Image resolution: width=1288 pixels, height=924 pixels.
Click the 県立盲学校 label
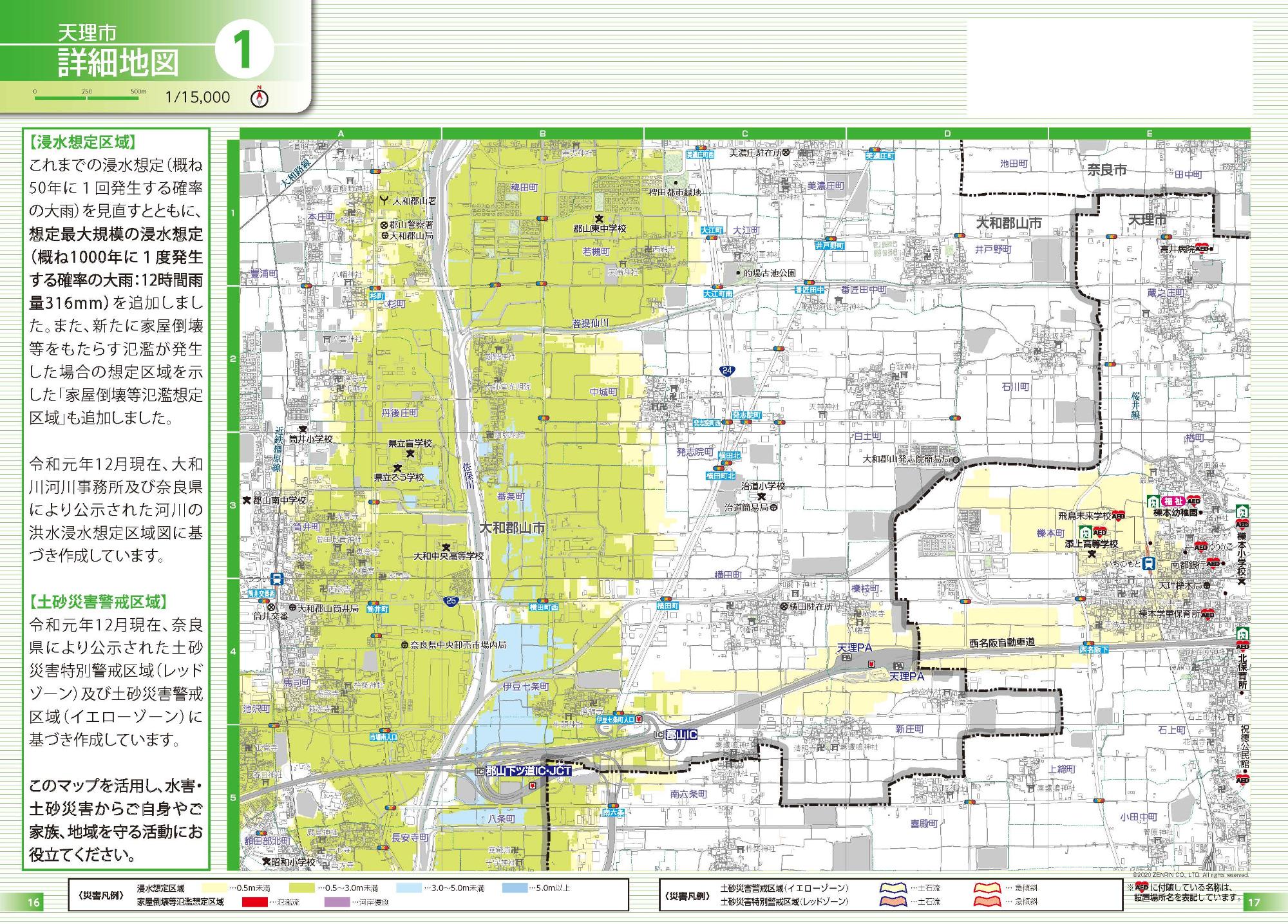pyautogui.click(x=410, y=444)
